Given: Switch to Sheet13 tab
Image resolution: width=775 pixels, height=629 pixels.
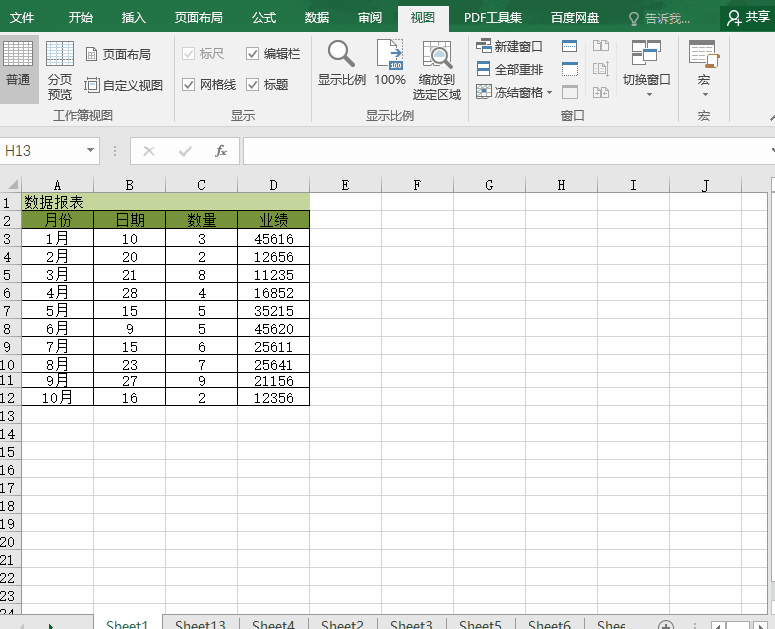Looking at the screenshot, I should click(x=200, y=624).
